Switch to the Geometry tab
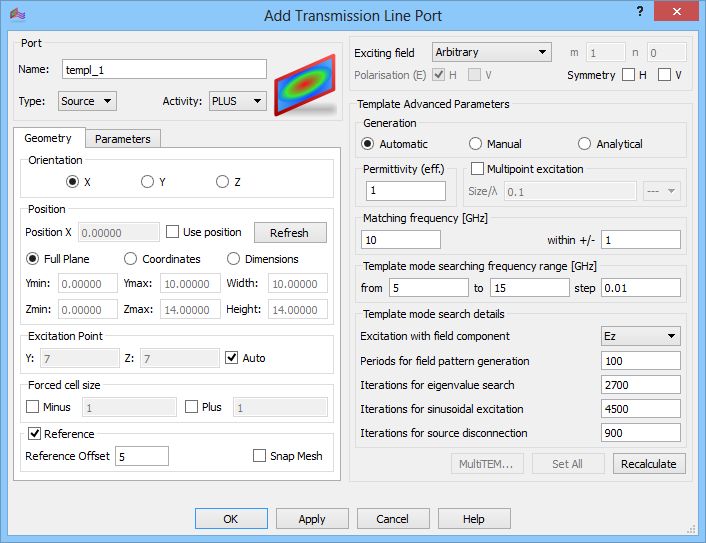The image size is (706, 543). pyautogui.click(x=48, y=139)
